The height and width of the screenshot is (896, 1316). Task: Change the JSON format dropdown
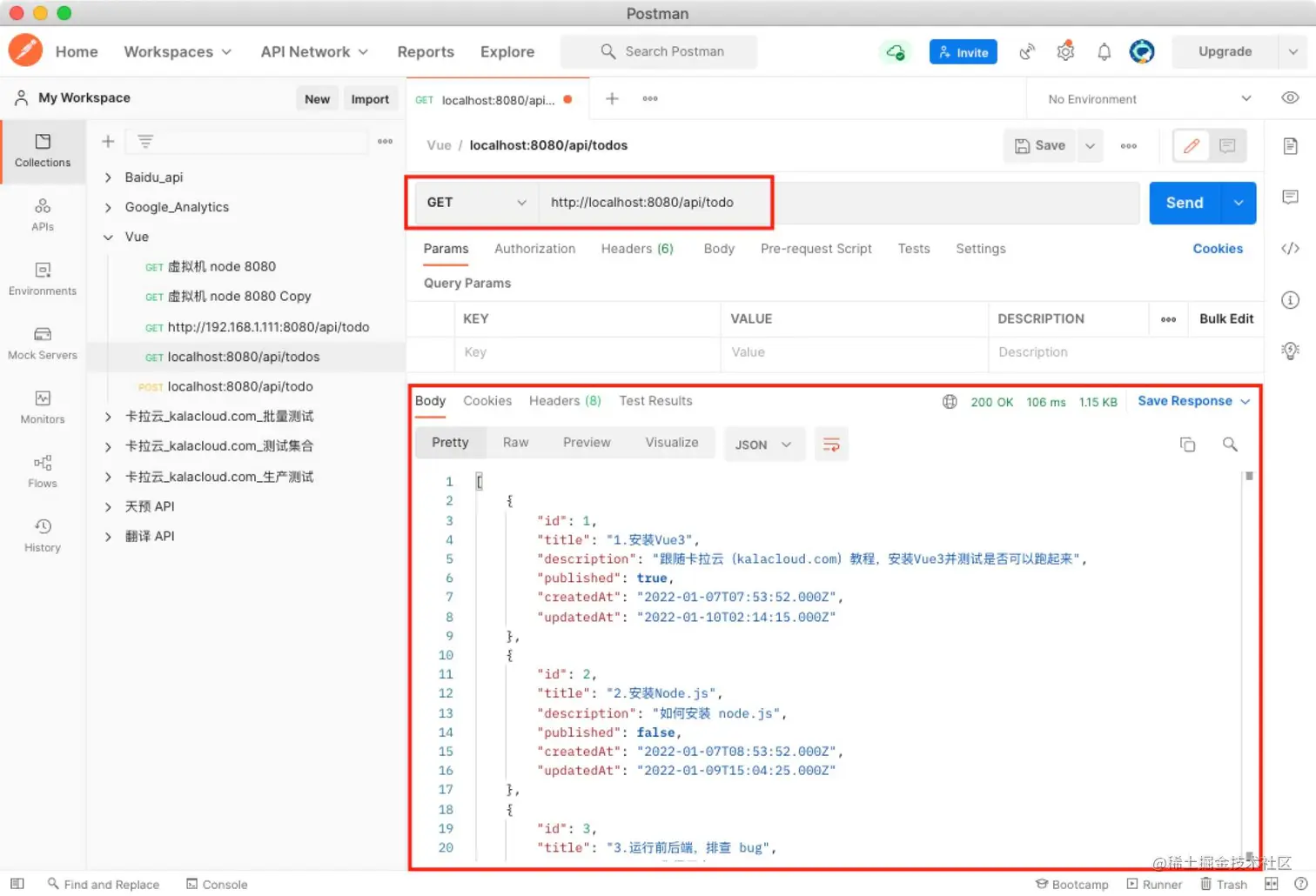coord(763,445)
